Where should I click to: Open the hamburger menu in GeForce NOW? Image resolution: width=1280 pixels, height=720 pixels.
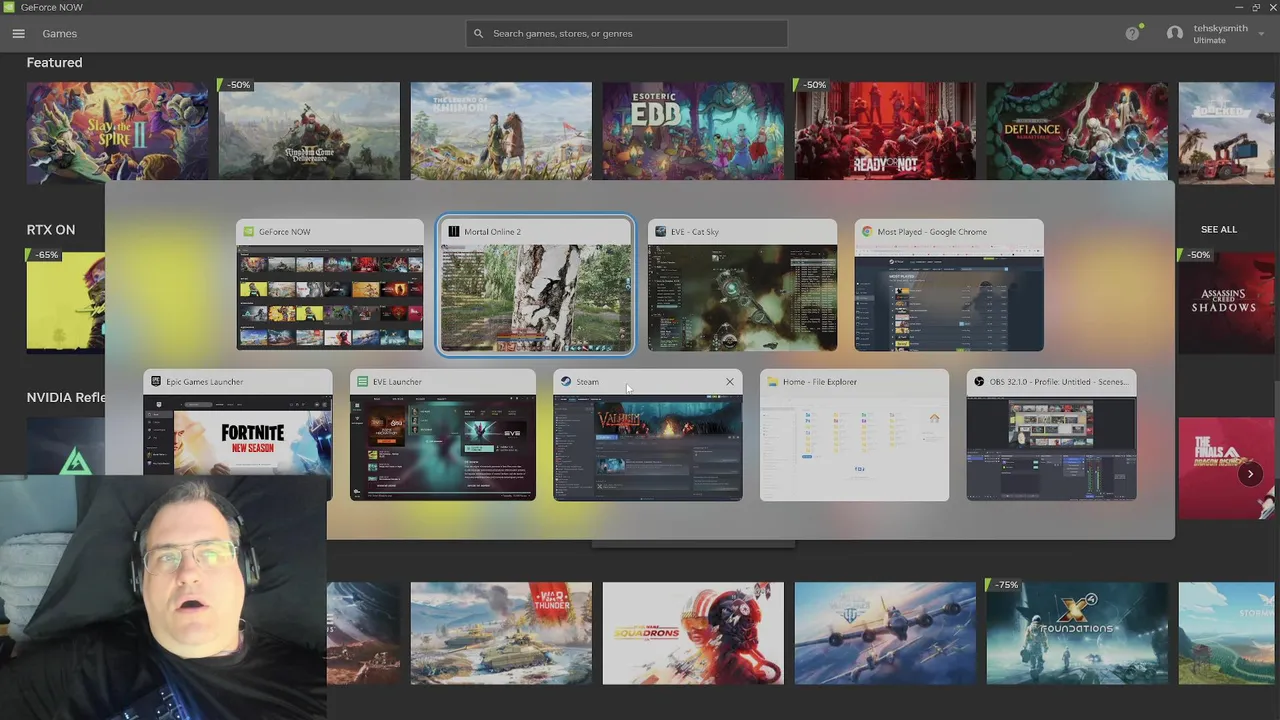[x=18, y=33]
